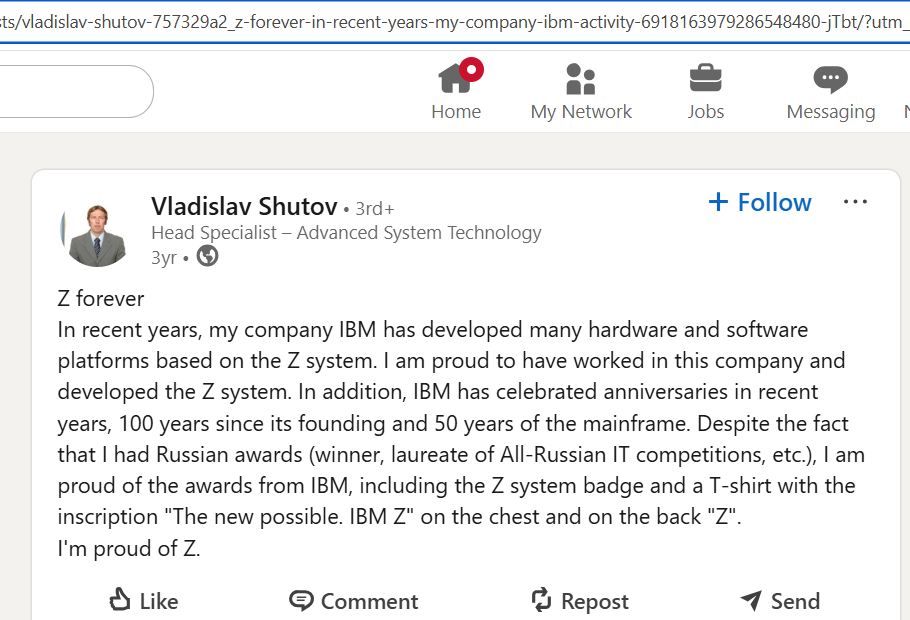Open the post's three-dot options menu

pos(855,202)
